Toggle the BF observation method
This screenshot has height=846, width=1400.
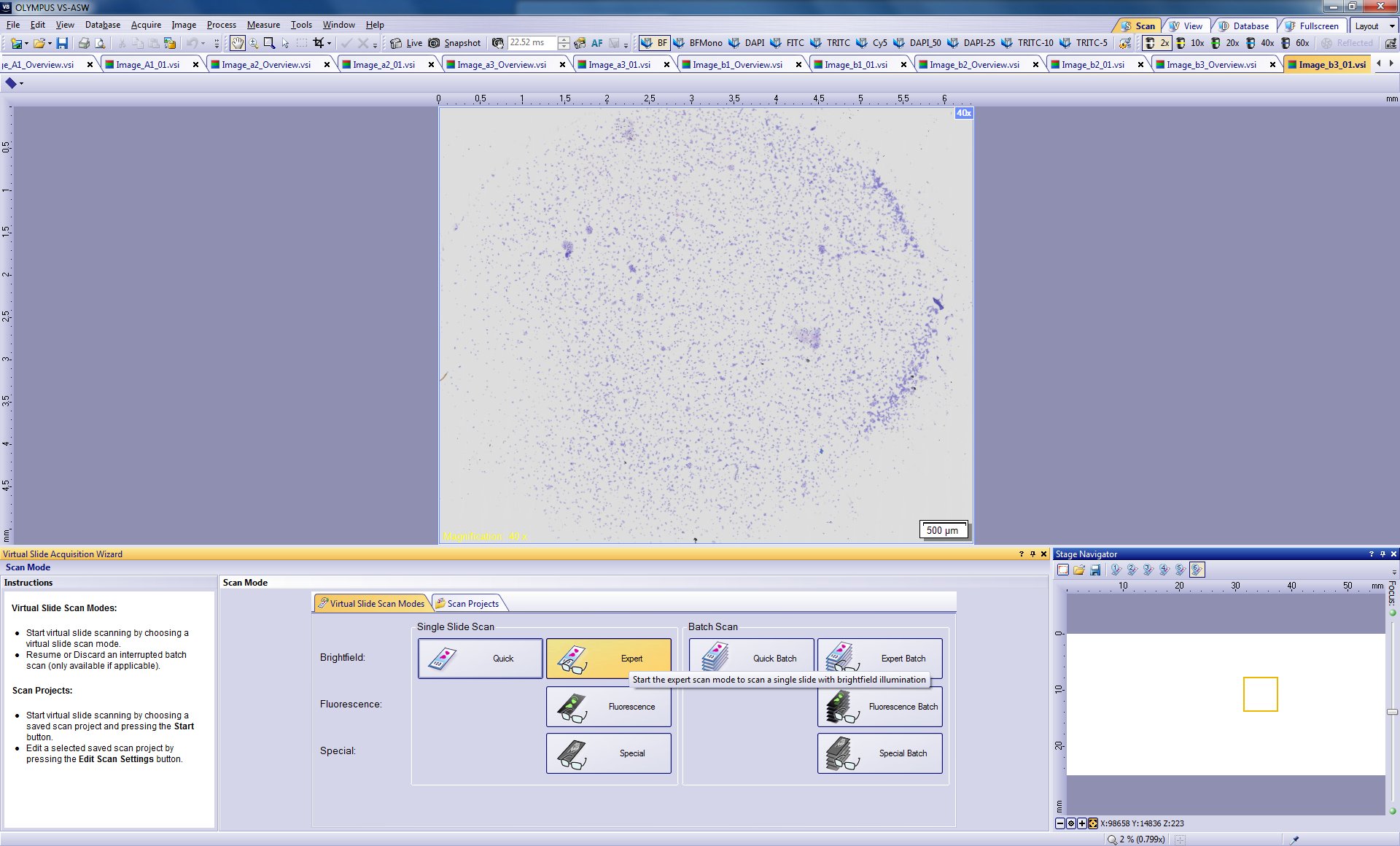653,43
